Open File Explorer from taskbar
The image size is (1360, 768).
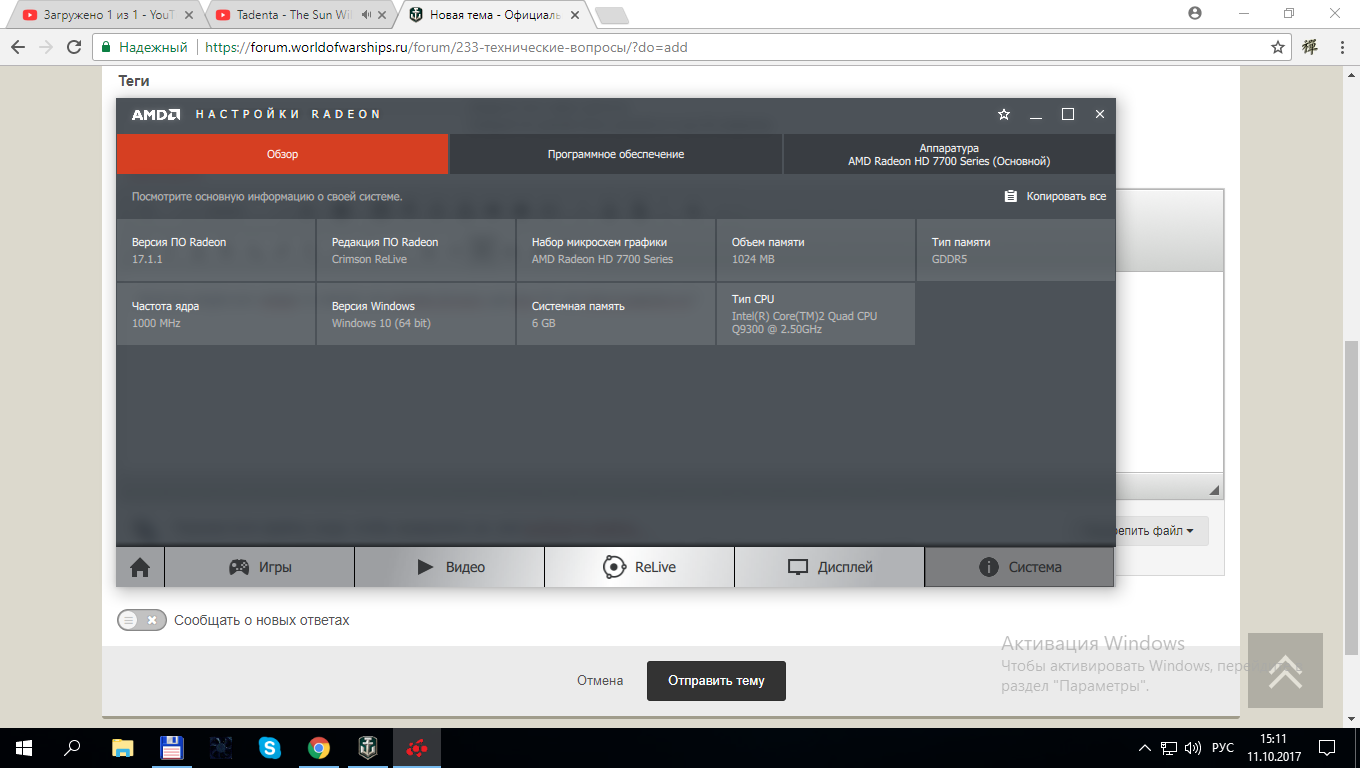tap(122, 747)
